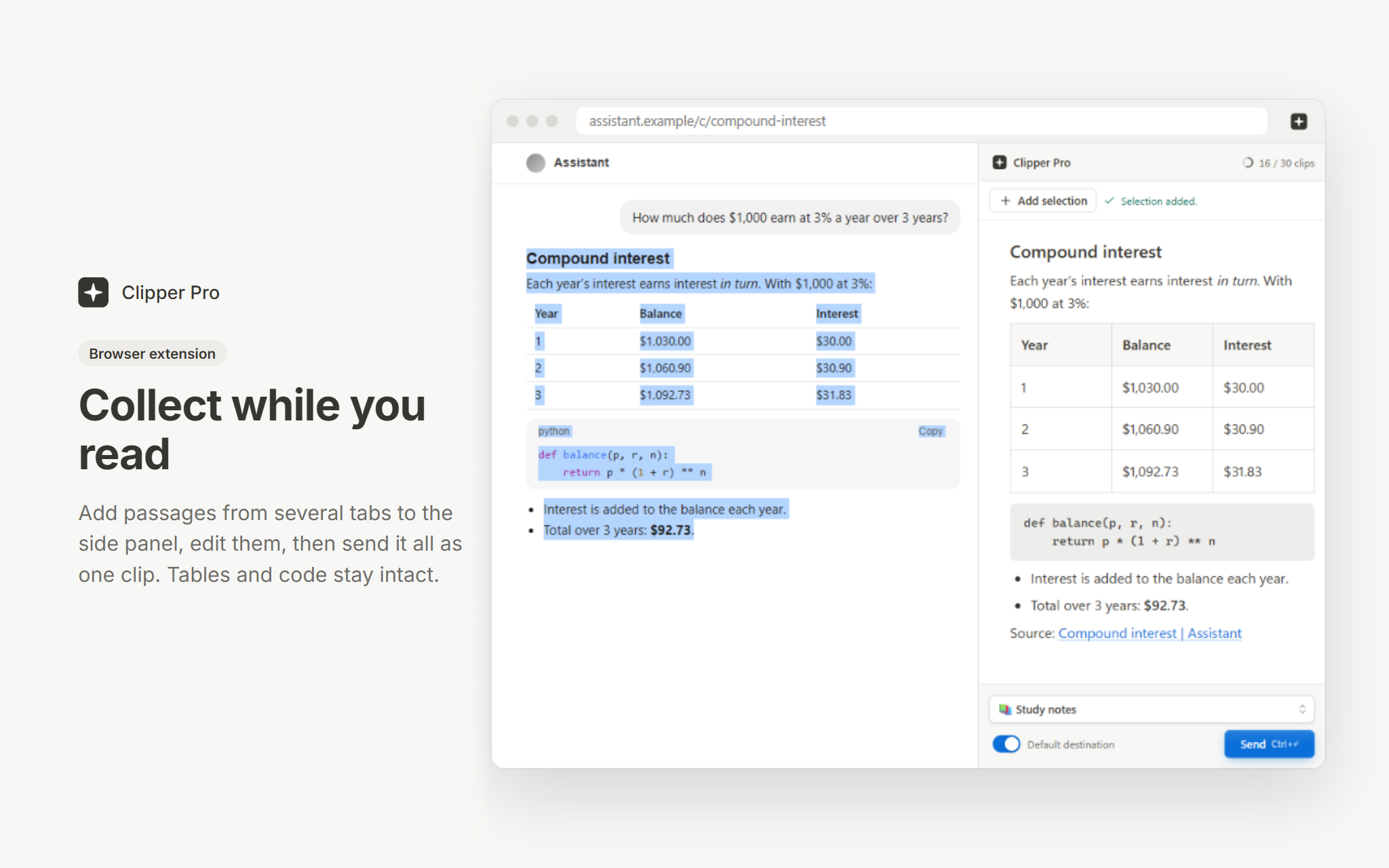Click the Clipper Pro extension icon in browser toolbar

tap(1298, 121)
